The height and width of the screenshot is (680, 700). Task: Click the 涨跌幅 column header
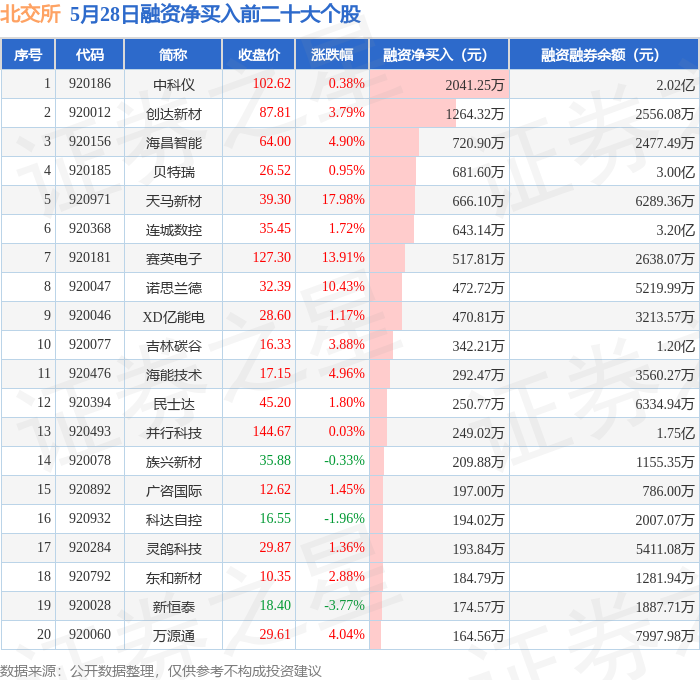point(332,54)
